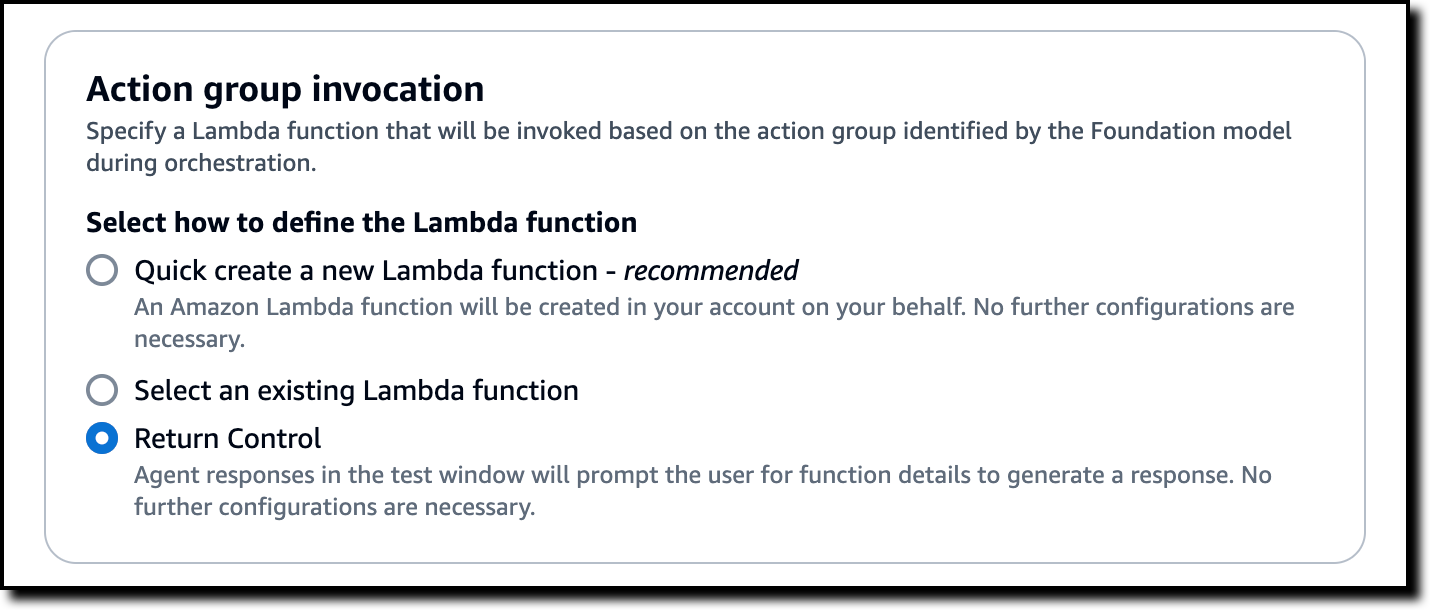
Task: Click the 'Action group invocation' heading
Action: point(285,89)
